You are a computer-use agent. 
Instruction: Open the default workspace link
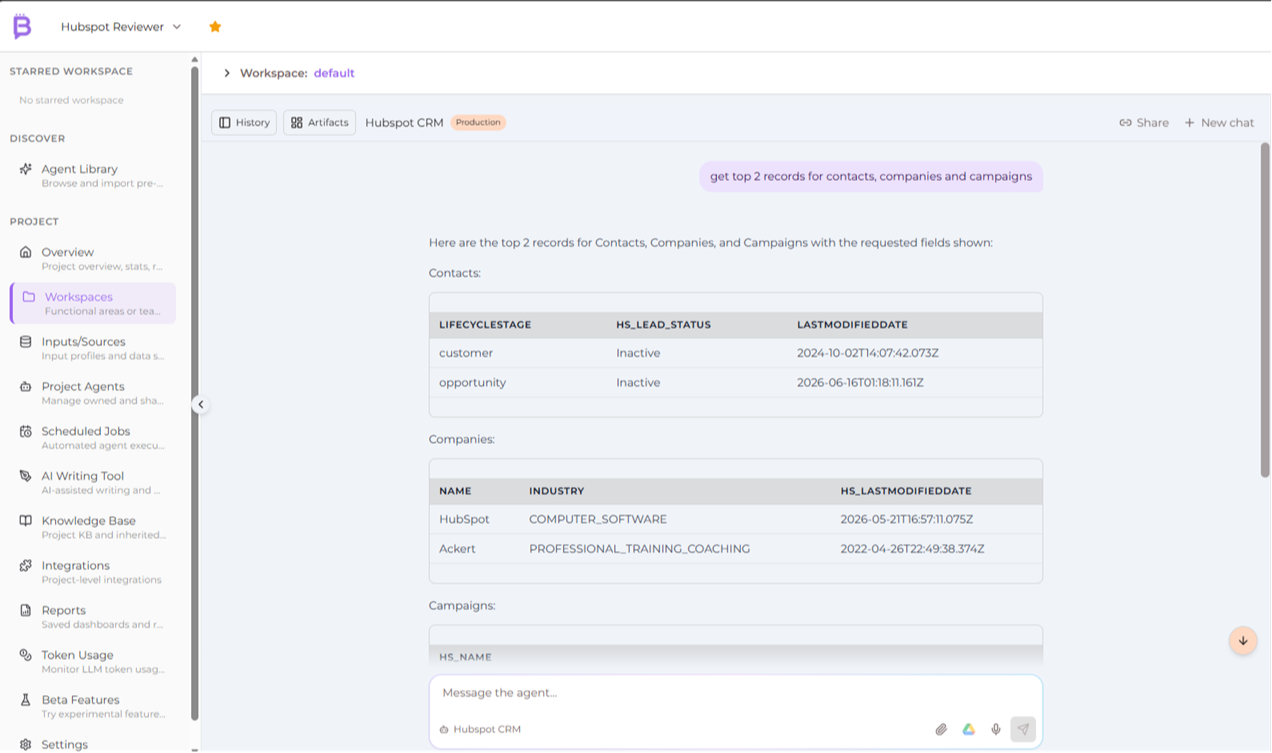point(334,73)
